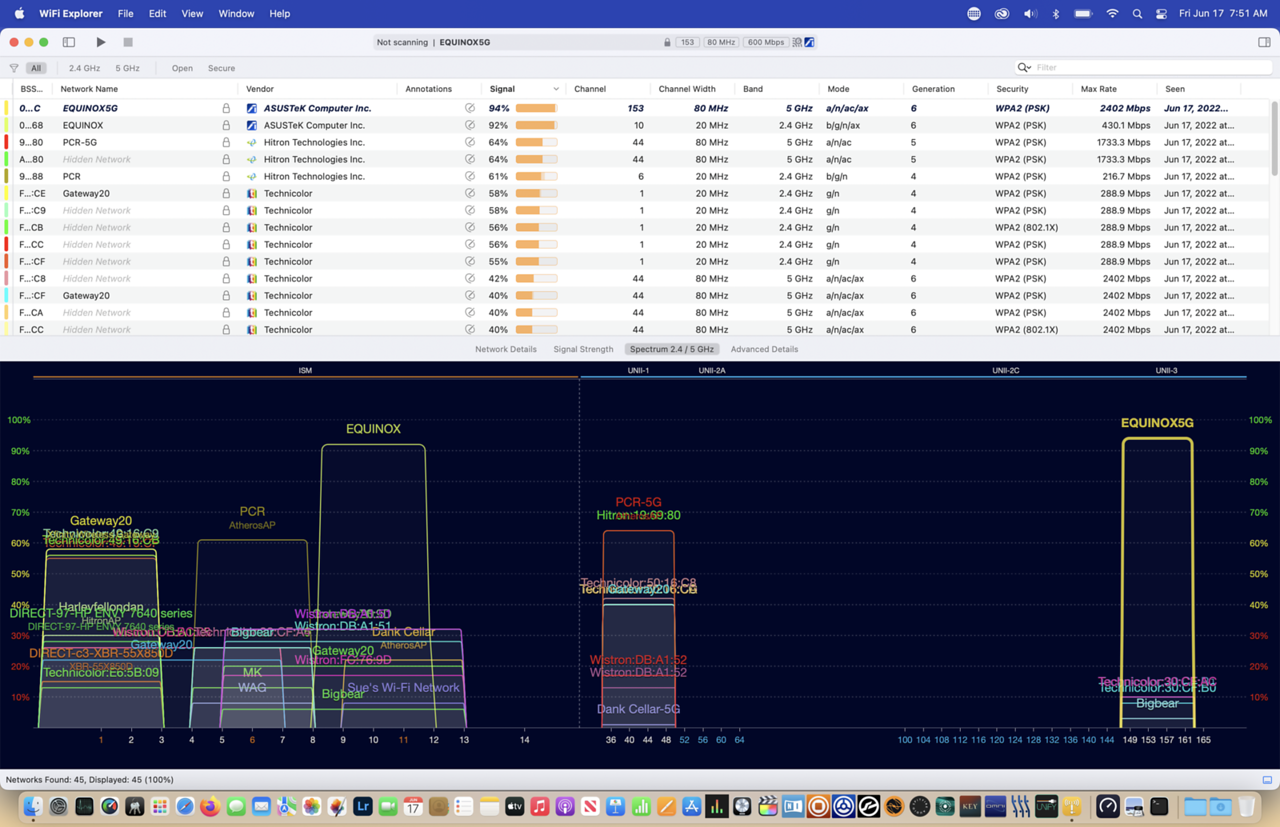Screen dimensions: 1280x827
Task: Select the PCR-5G network name cell
Action: click(x=80, y=142)
